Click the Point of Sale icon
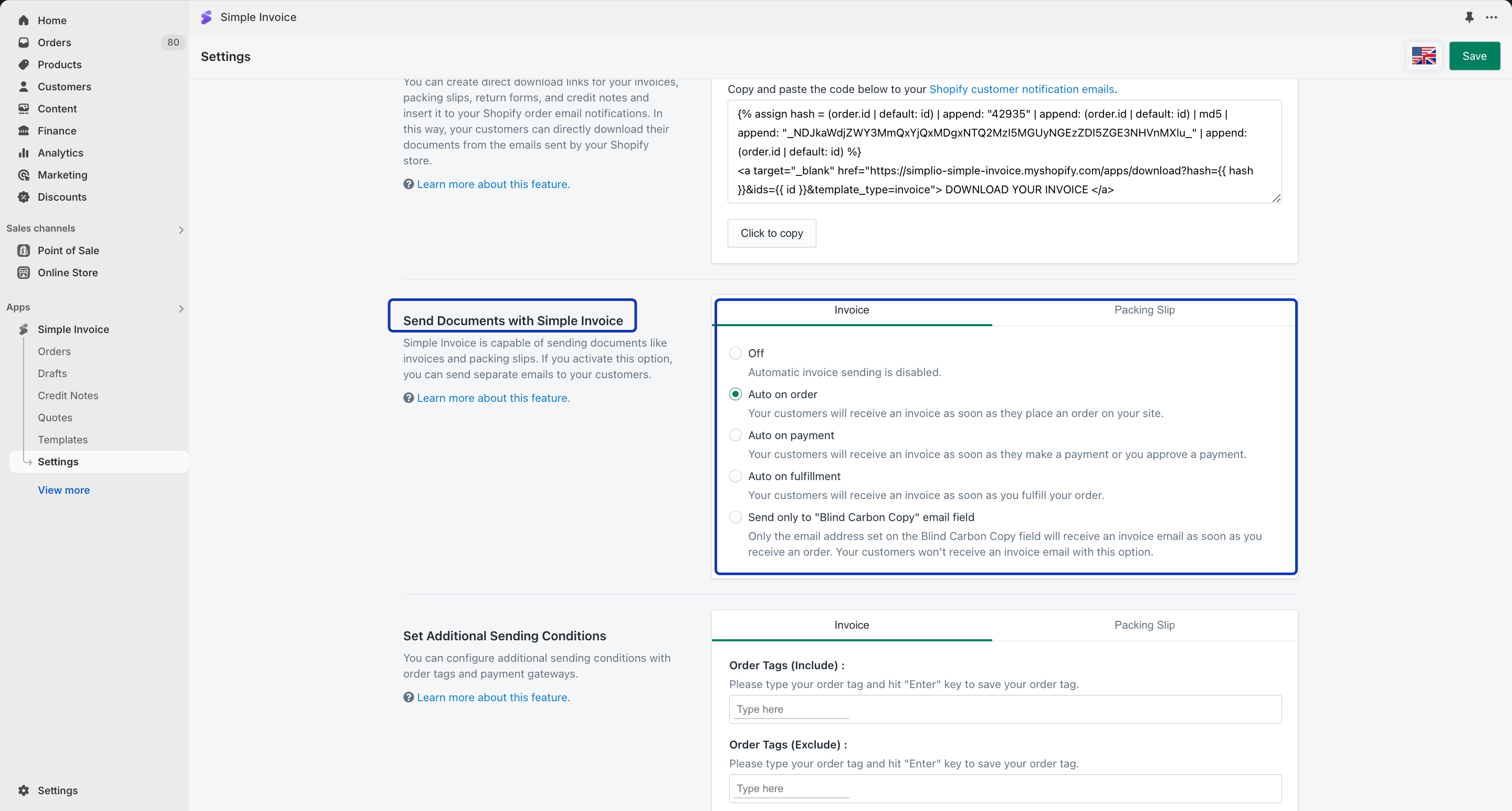 click(x=24, y=251)
